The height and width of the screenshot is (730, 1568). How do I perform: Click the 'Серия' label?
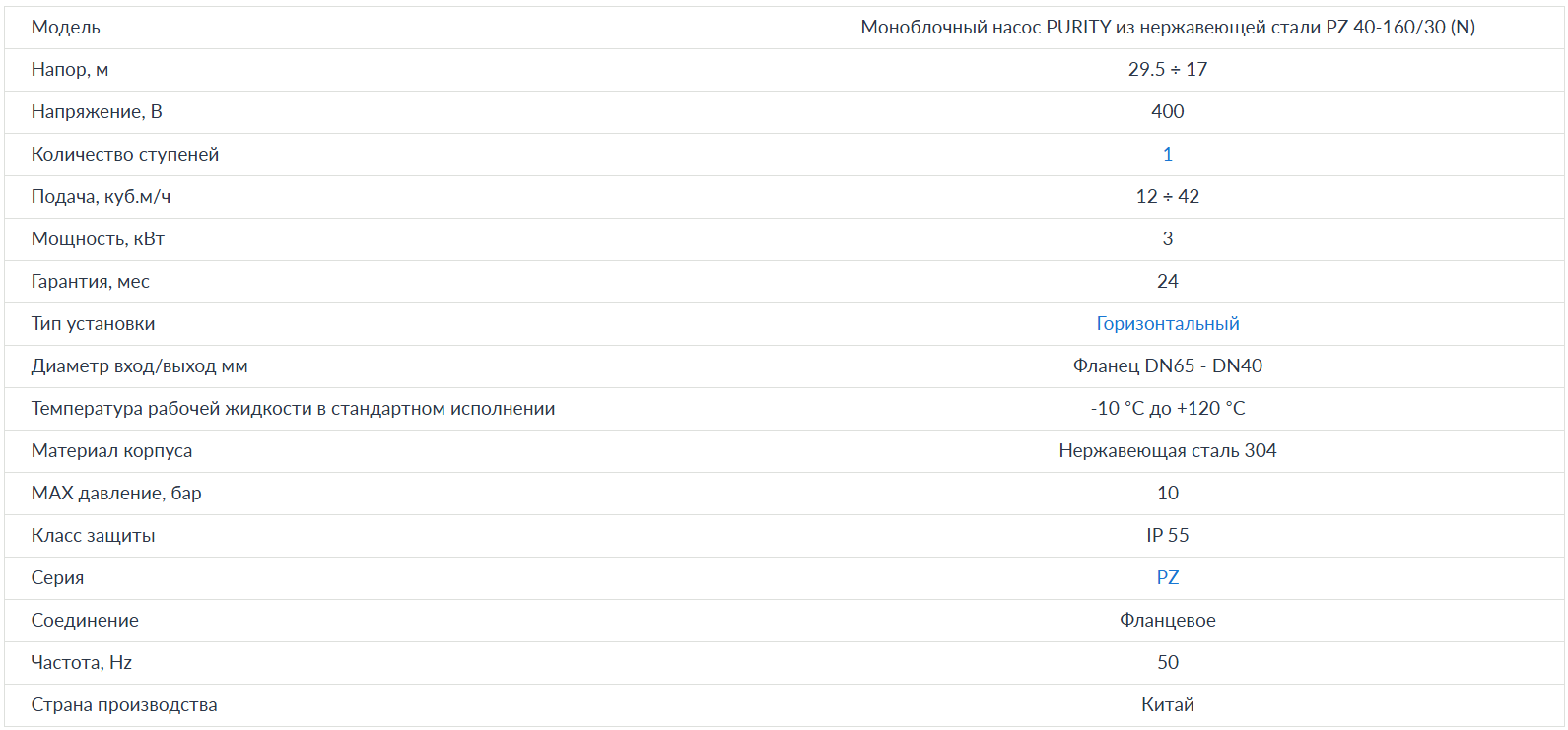(57, 578)
